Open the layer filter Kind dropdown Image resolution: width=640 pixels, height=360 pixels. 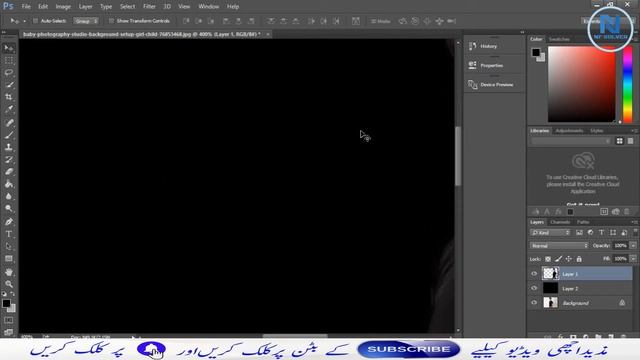tap(550, 232)
